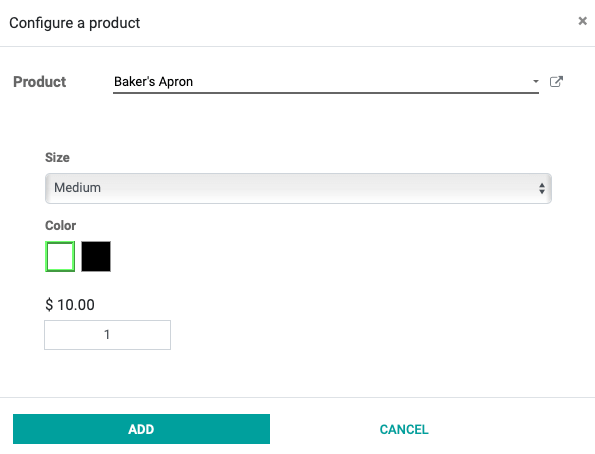The width and height of the screenshot is (595, 454).
Task: Click the Medium text in the Size selector
Action: (x=77, y=188)
